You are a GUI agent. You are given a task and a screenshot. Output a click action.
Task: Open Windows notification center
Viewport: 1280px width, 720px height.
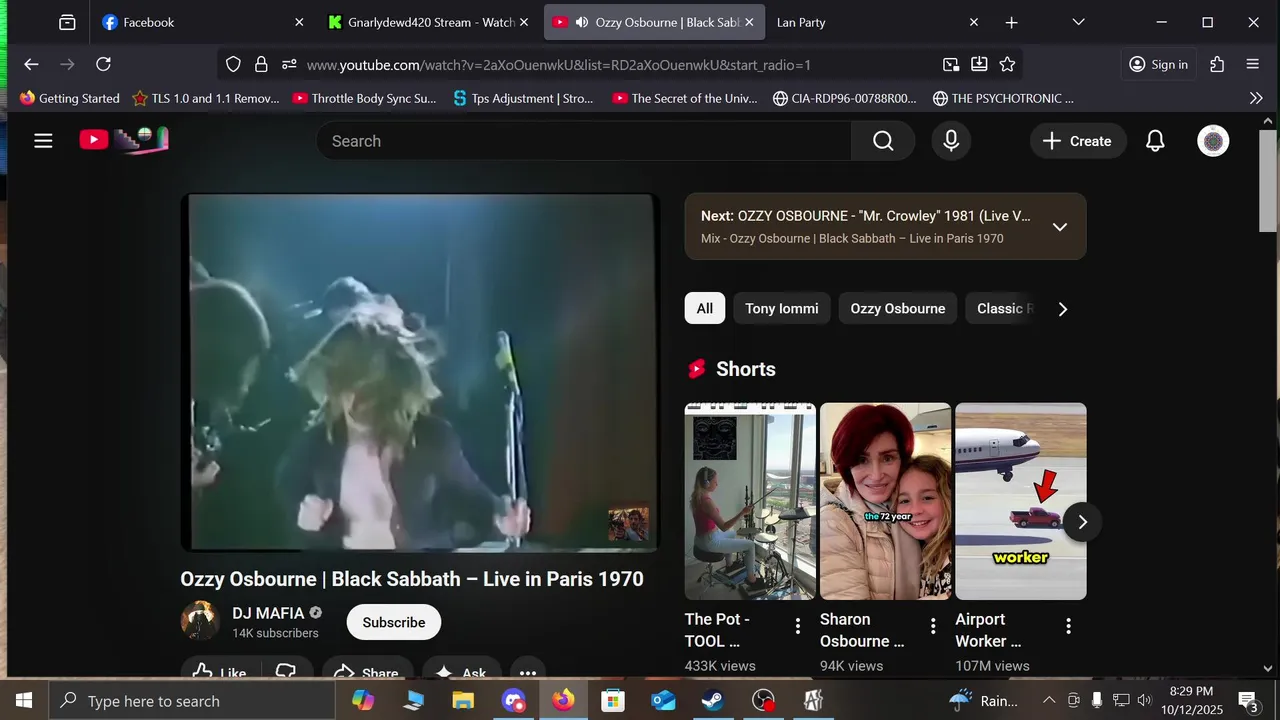pyautogui.click(x=1248, y=701)
